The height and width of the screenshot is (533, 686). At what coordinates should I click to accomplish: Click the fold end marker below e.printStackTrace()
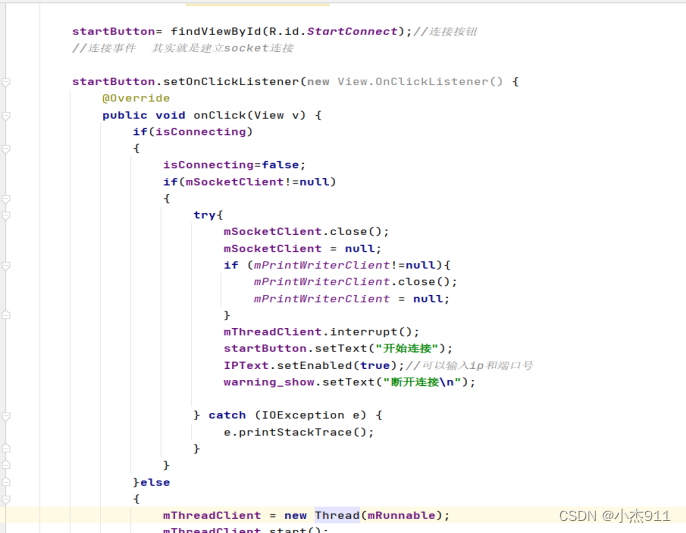6,448
